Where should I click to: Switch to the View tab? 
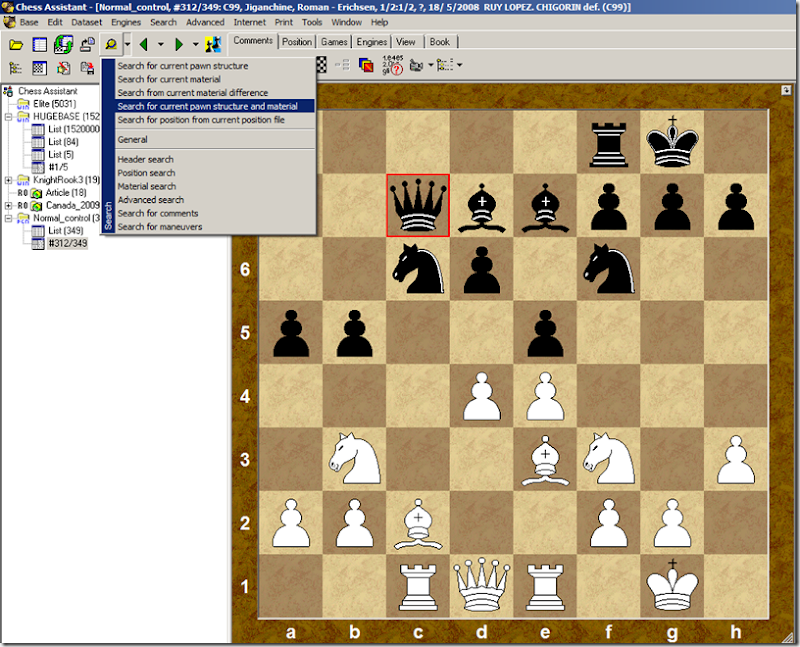tap(406, 42)
